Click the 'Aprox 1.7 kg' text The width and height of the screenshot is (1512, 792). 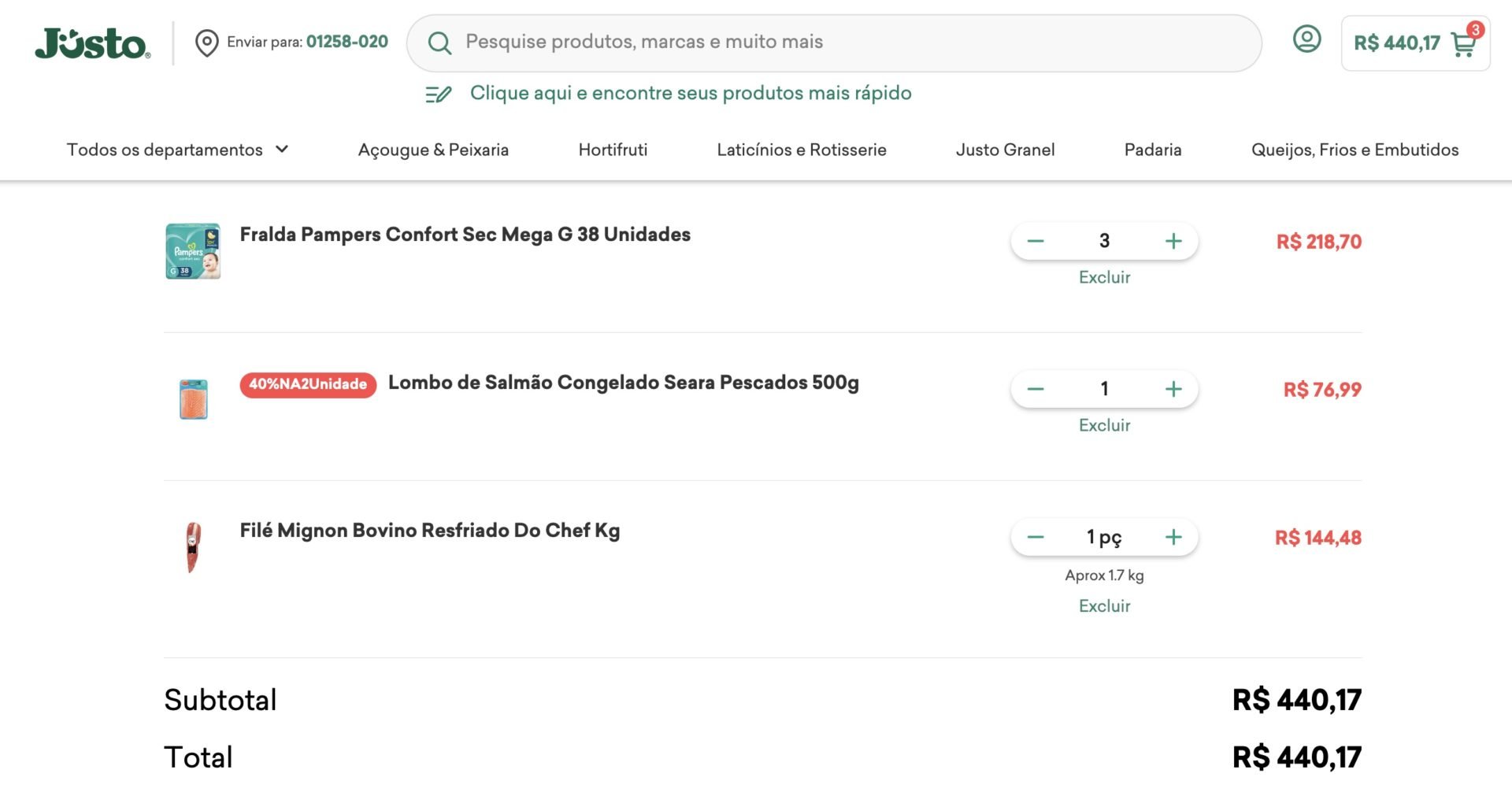[1104, 575]
